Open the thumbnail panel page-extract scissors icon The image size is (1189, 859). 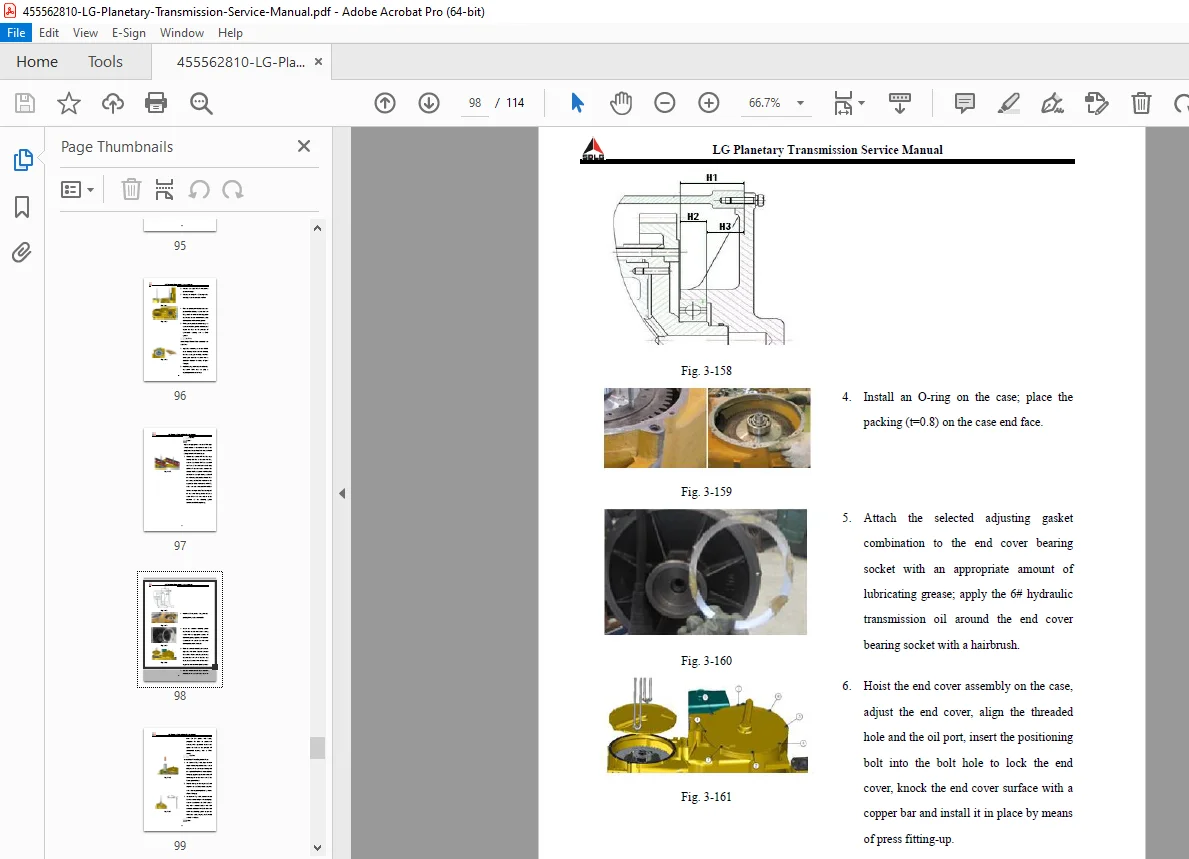tap(164, 190)
